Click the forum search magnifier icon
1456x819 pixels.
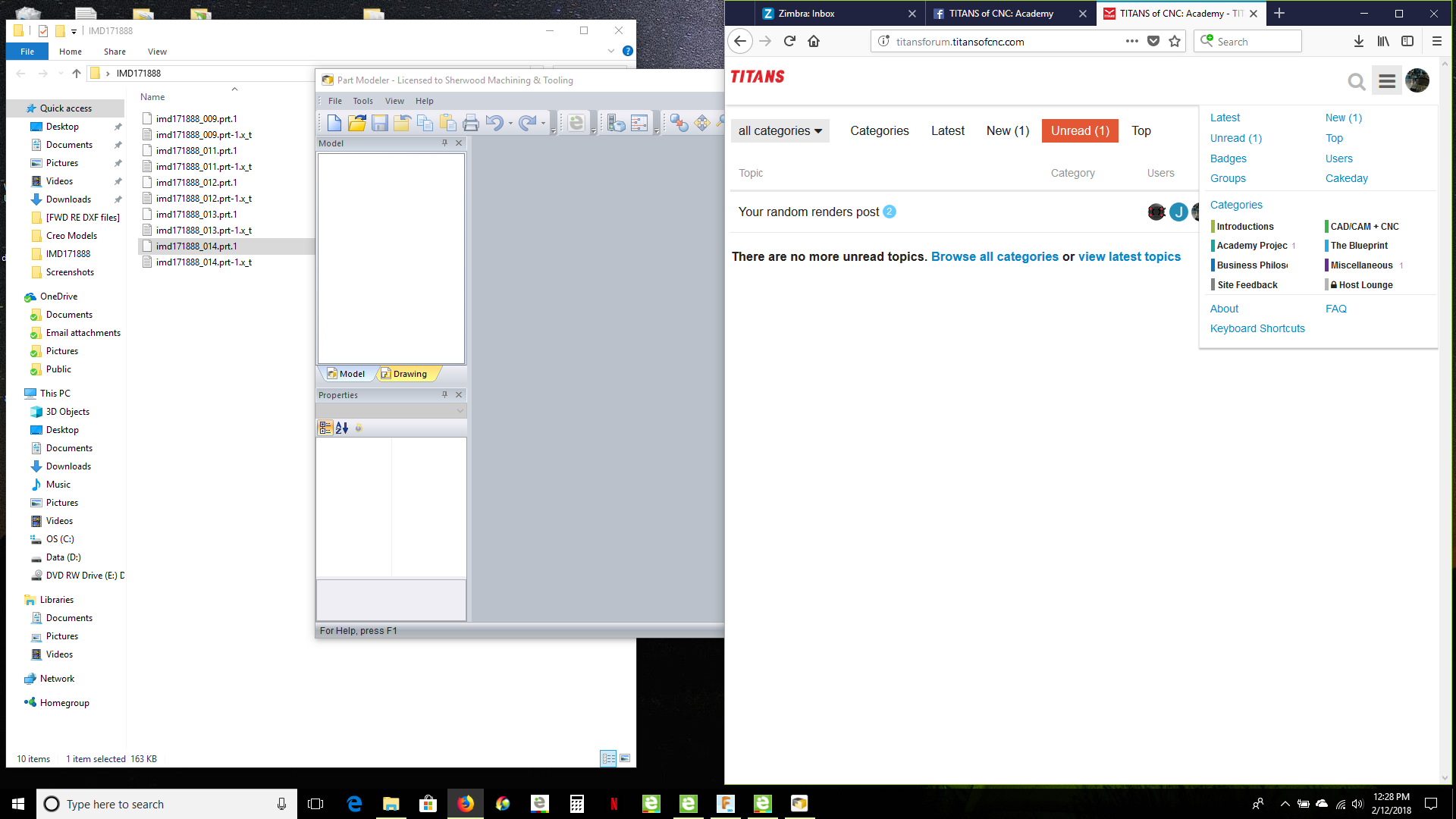pyautogui.click(x=1357, y=81)
